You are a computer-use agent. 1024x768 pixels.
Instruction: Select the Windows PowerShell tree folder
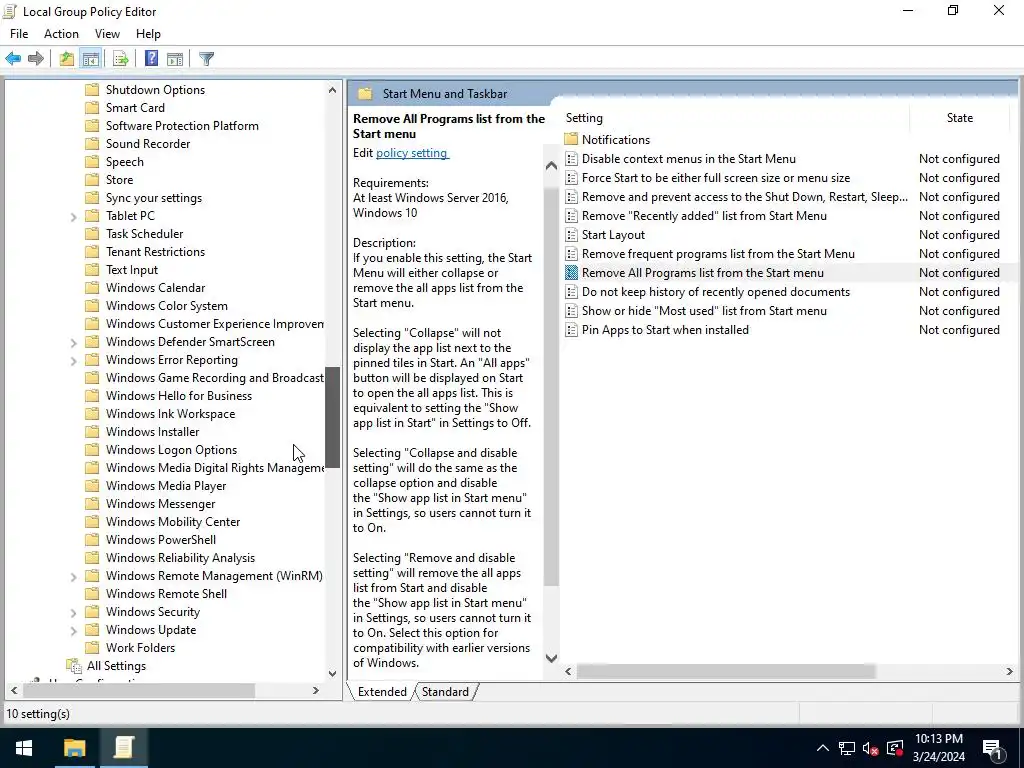161,540
